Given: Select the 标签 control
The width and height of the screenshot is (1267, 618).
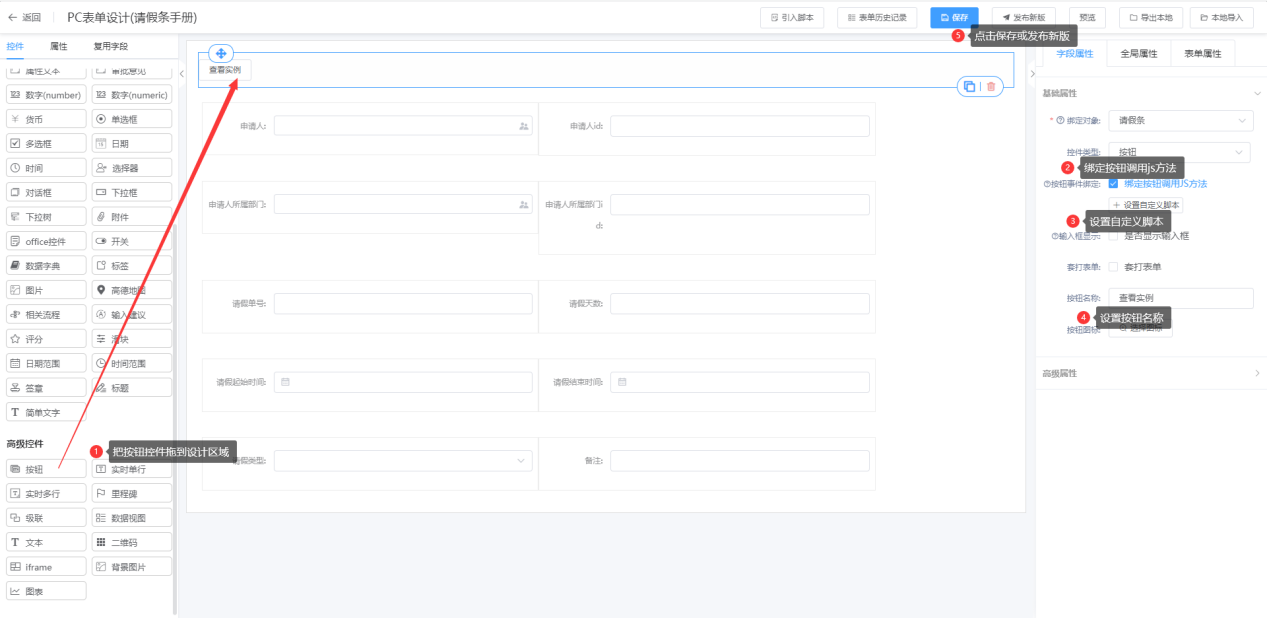Looking at the screenshot, I should (132, 265).
